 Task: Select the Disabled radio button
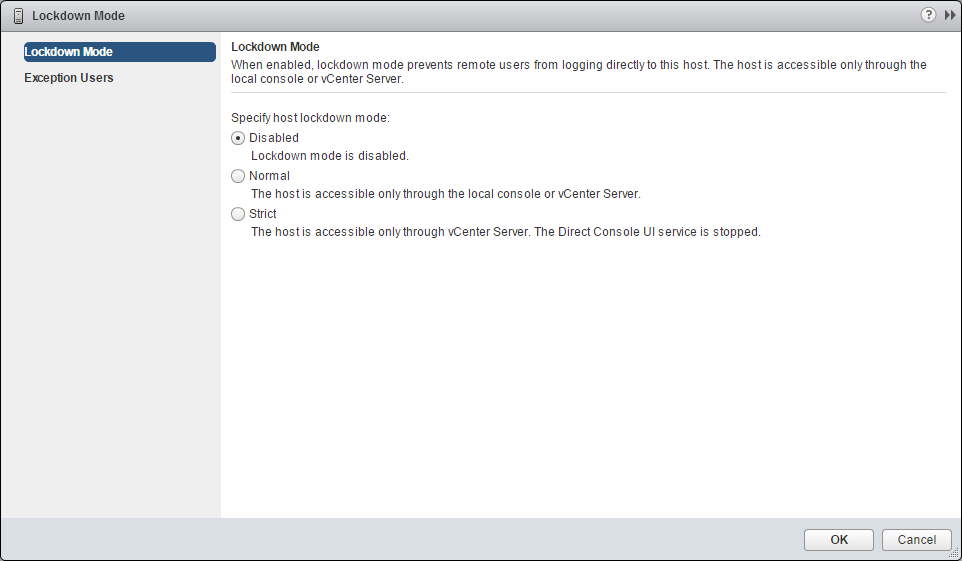click(238, 138)
